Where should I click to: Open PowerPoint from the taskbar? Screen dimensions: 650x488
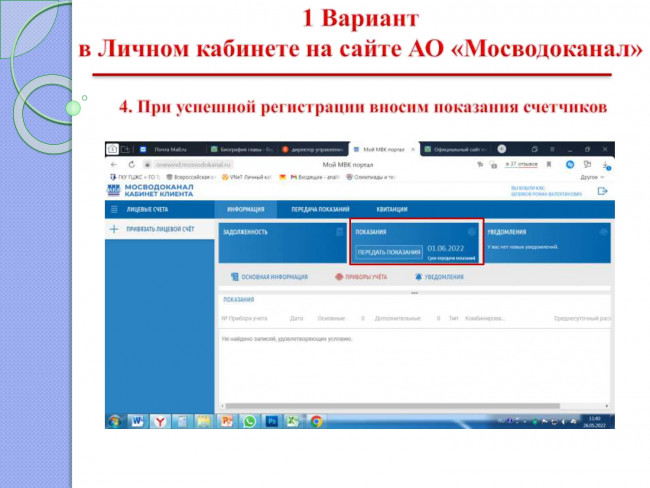(x=227, y=421)
